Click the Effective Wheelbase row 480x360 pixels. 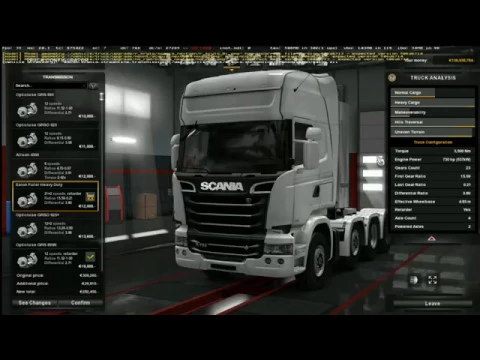(x=433, y=201)
